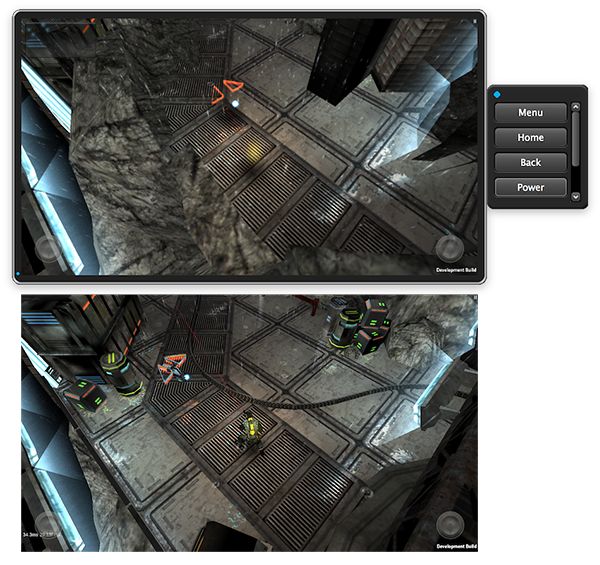The height and width of the screenshot is (565, 600).
Task: Tap the right virtual joystick in the top game view
Action: click(x=450, y=249)
